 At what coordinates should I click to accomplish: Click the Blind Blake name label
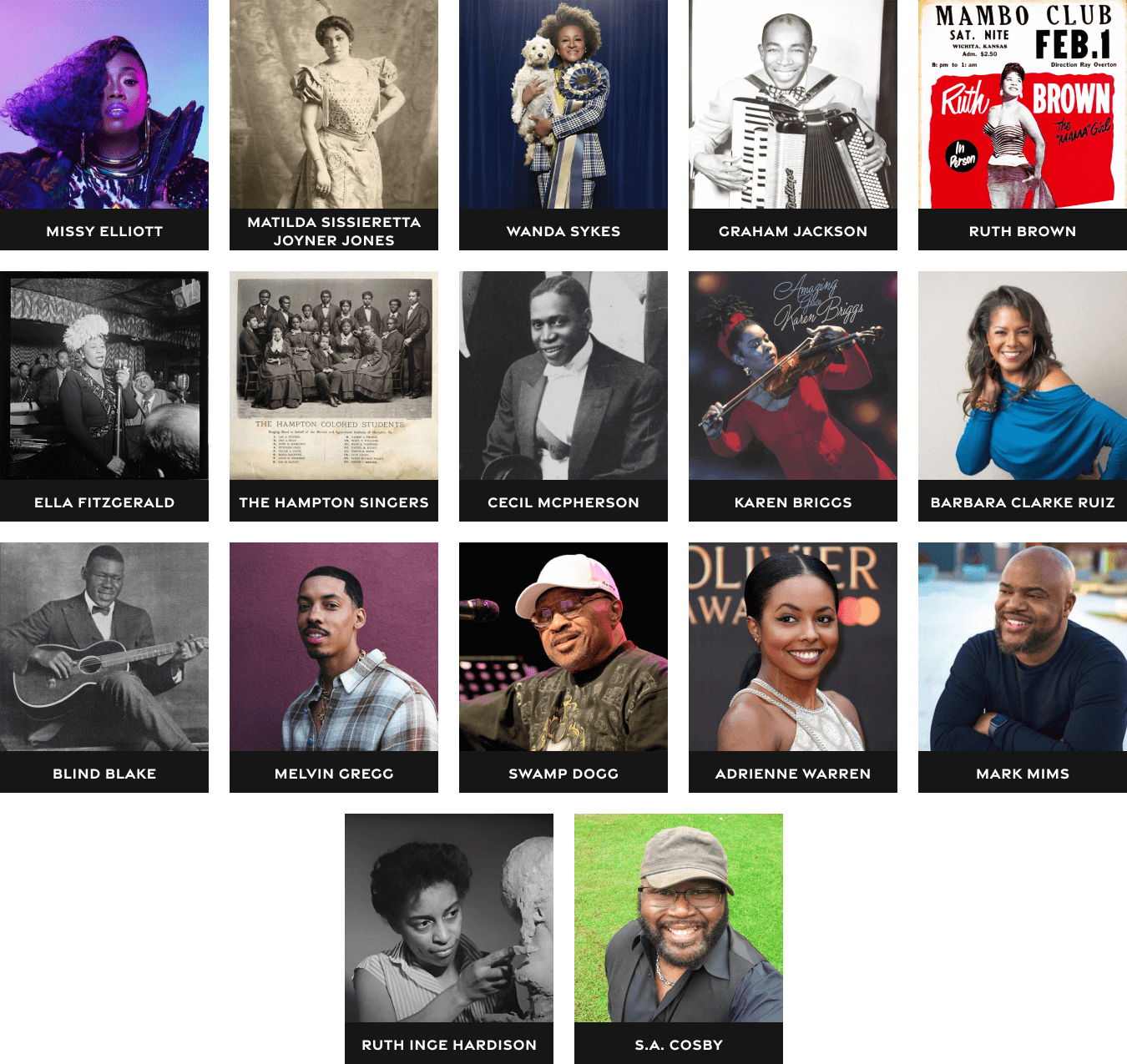point(104,773)
